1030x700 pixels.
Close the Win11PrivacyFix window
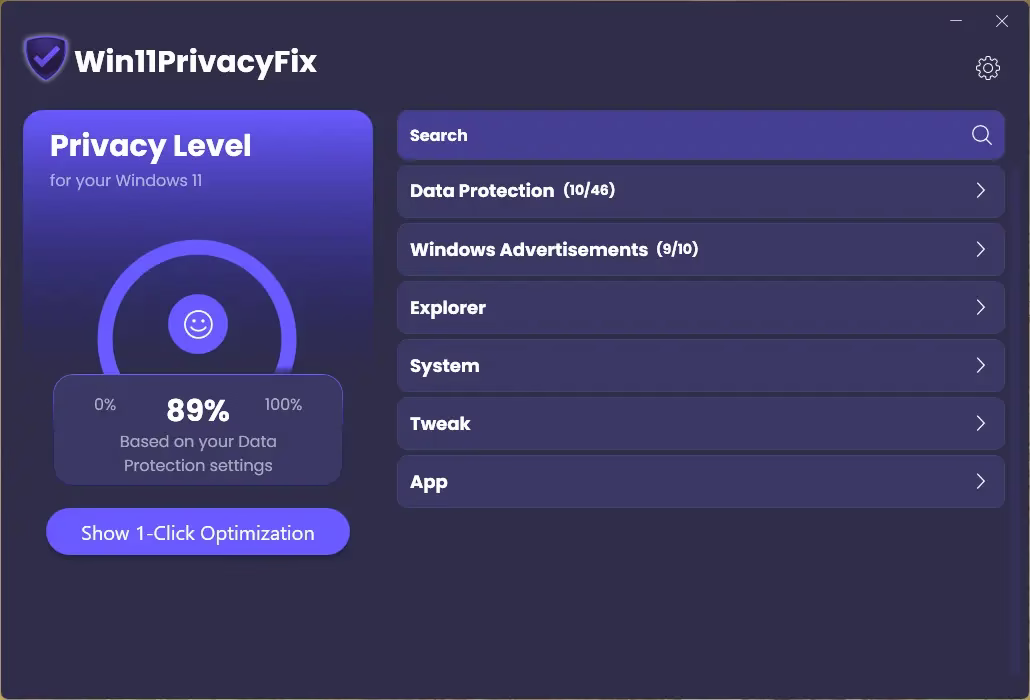[x=1002, y=21]
